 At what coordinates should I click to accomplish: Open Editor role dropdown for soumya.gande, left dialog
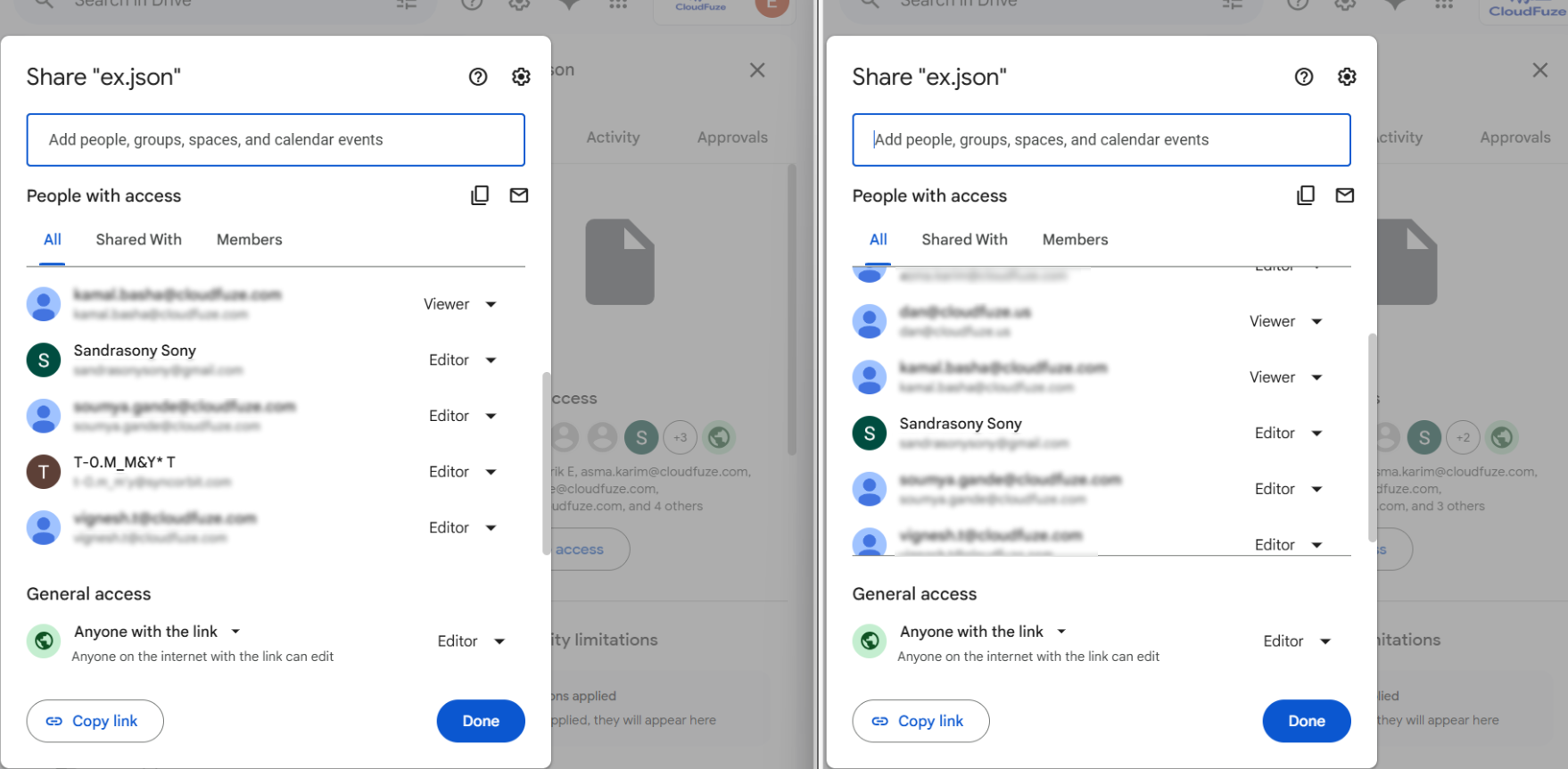point(462,417)
